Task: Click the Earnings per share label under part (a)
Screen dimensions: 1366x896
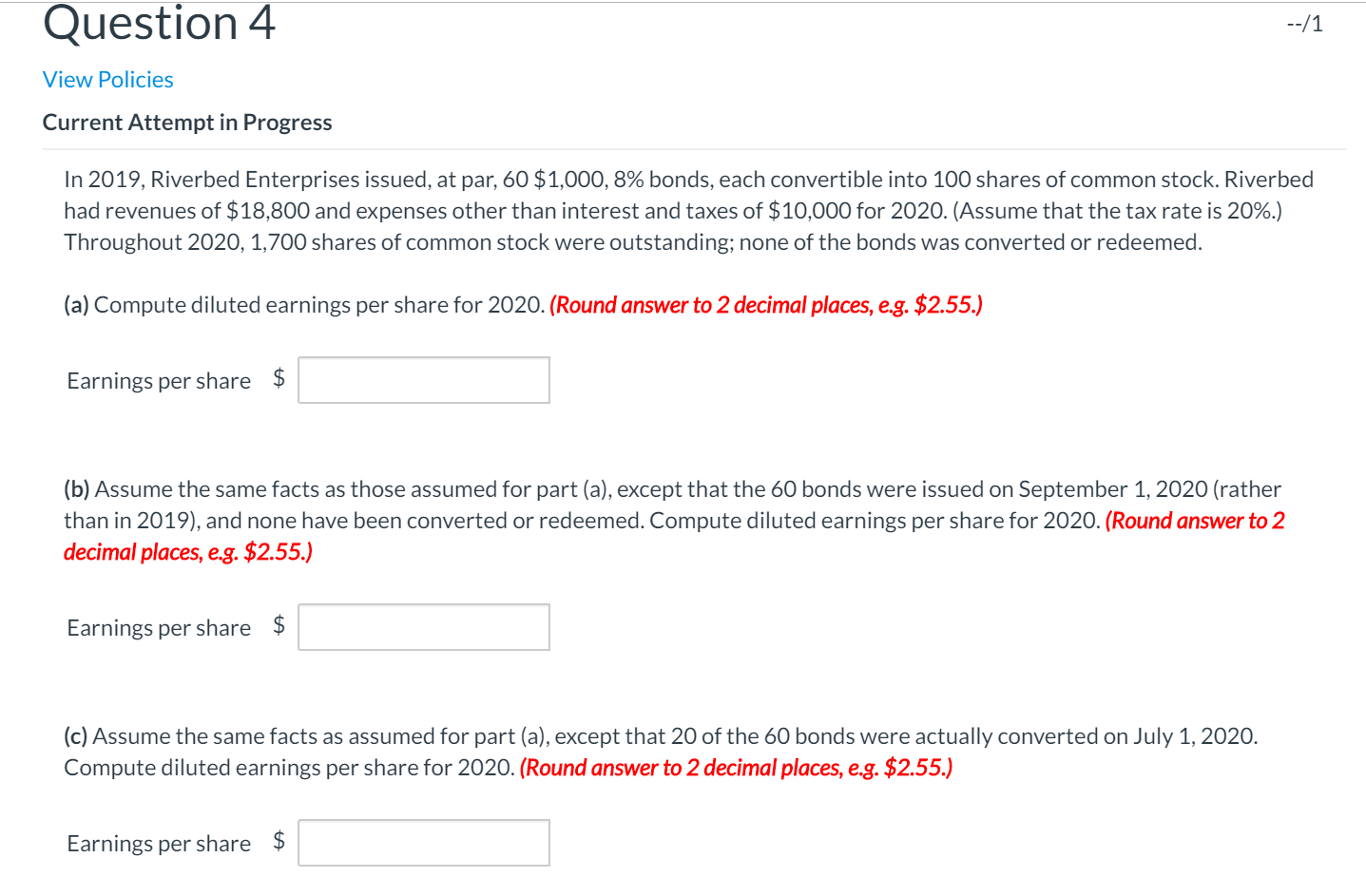Action: point(158,379)
